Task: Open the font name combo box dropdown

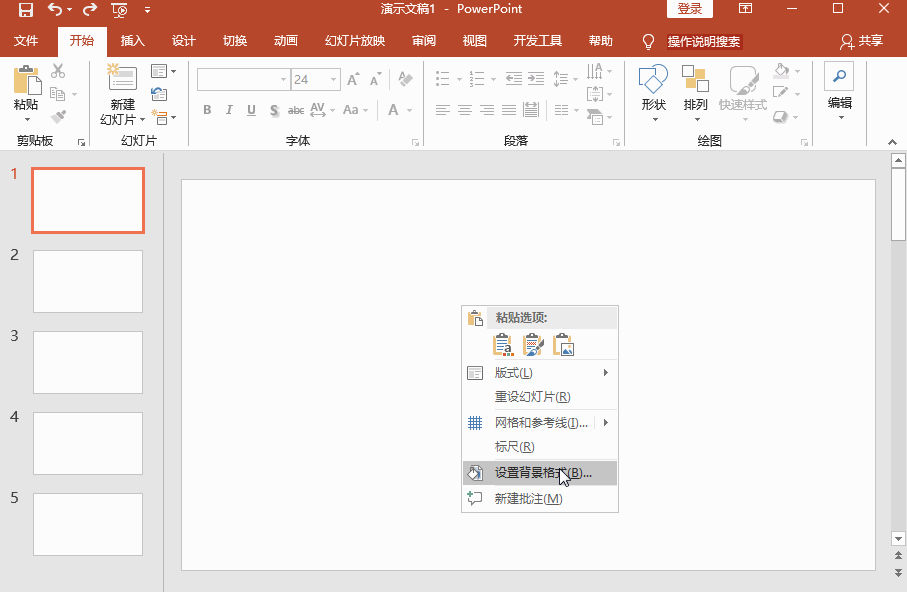Action: [283, 80]
